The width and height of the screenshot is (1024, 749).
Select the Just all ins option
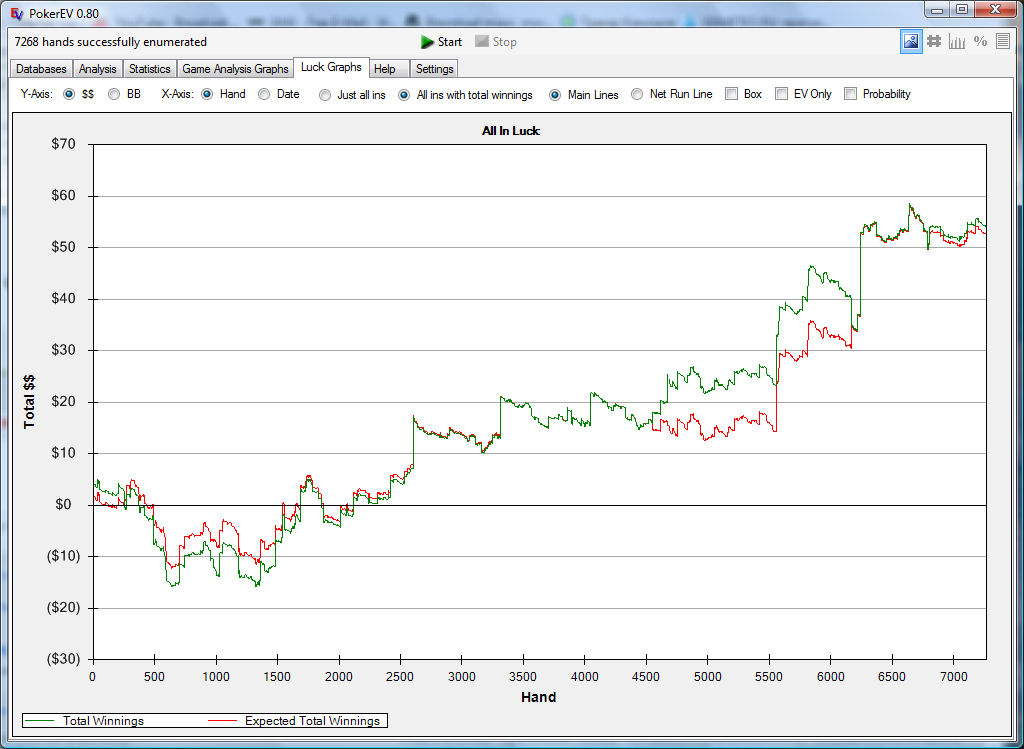click(x=325, y=94)
